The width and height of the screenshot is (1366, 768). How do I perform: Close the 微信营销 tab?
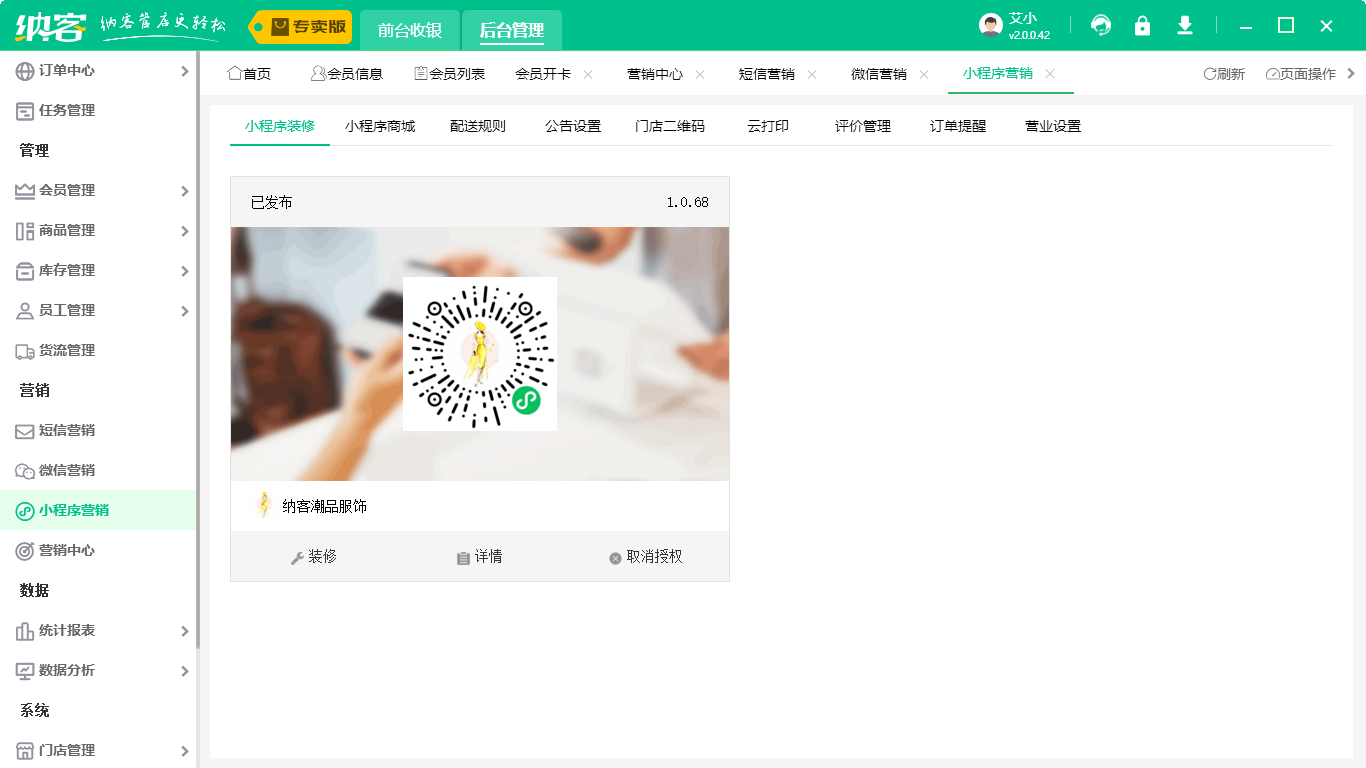[924, 74]
